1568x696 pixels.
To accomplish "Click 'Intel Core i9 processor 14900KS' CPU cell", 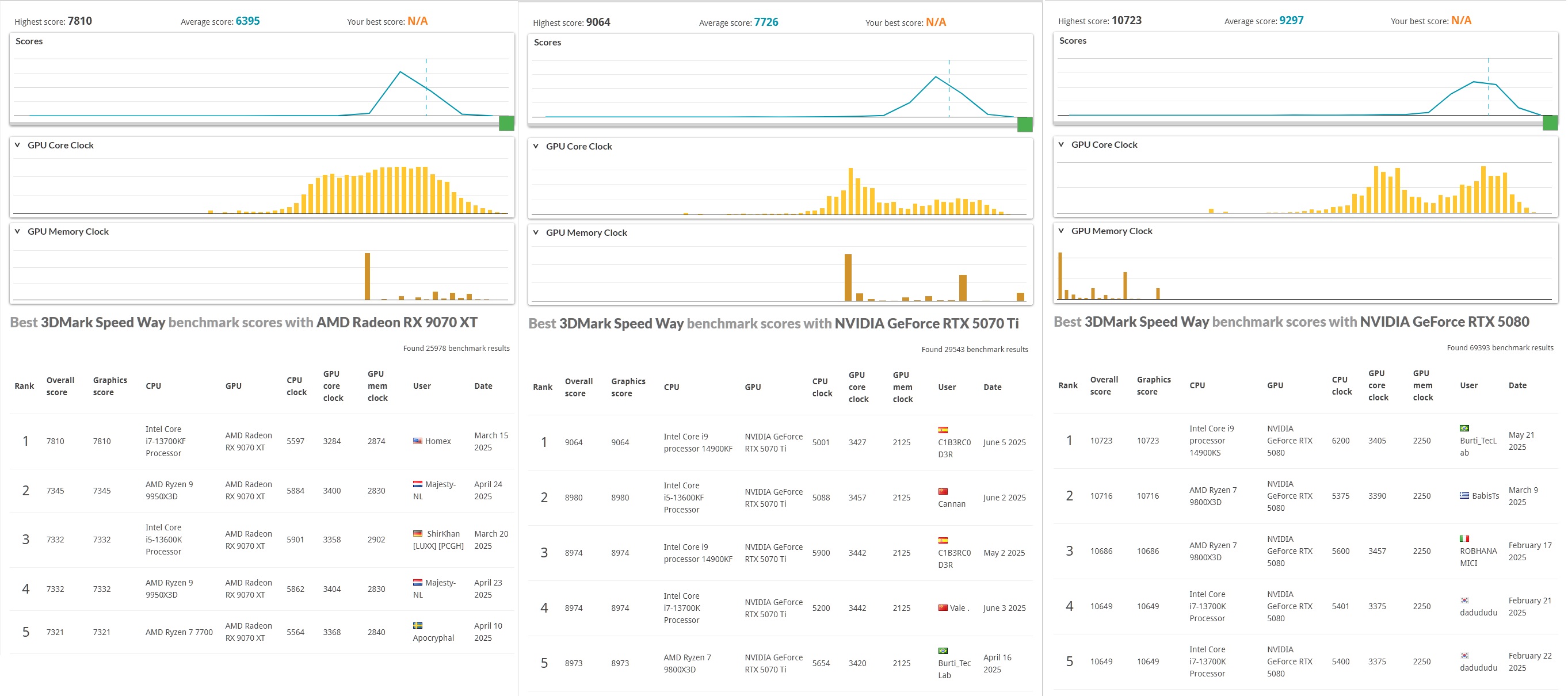I will point(1211,441).
